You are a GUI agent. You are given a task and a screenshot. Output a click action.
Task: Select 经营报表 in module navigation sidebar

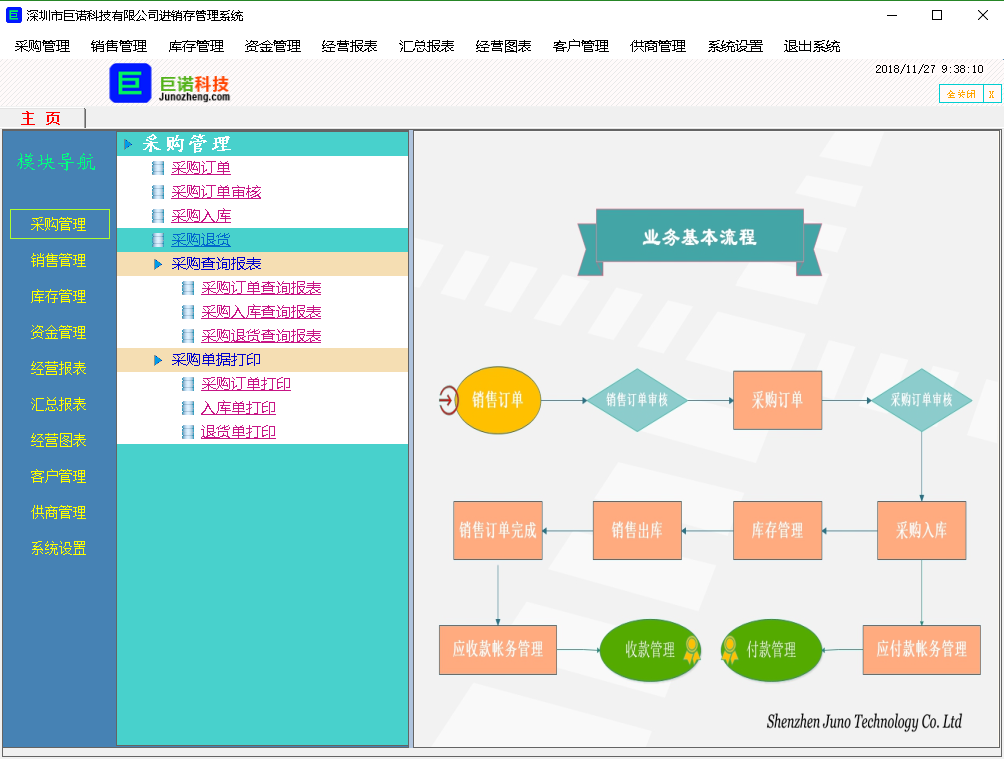58,368
